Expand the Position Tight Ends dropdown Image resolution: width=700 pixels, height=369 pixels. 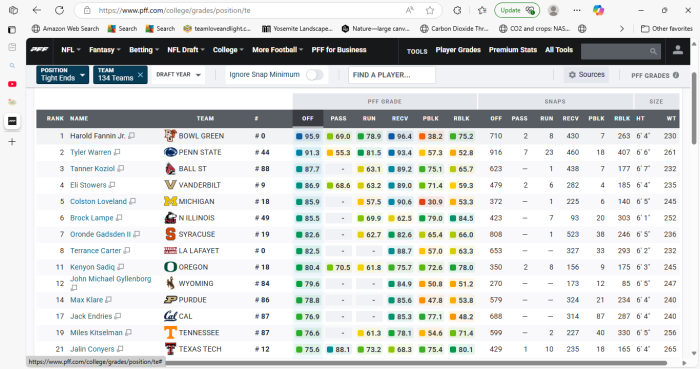(63, 75)
